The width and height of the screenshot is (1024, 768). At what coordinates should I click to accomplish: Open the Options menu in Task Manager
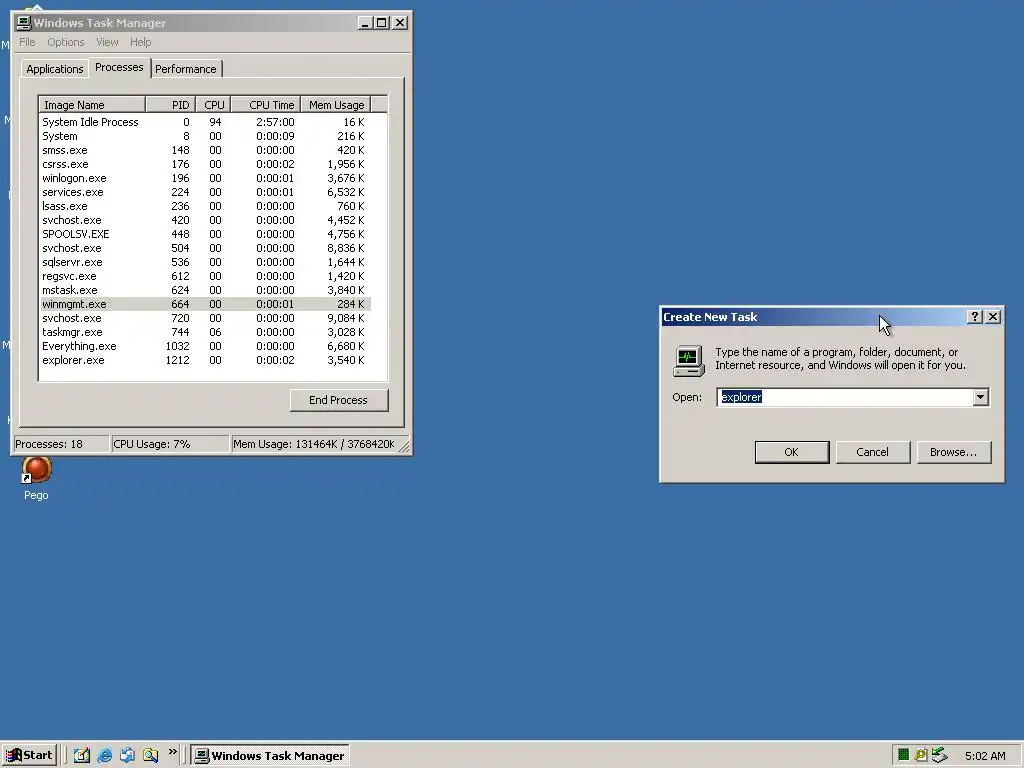pos(65,42)
